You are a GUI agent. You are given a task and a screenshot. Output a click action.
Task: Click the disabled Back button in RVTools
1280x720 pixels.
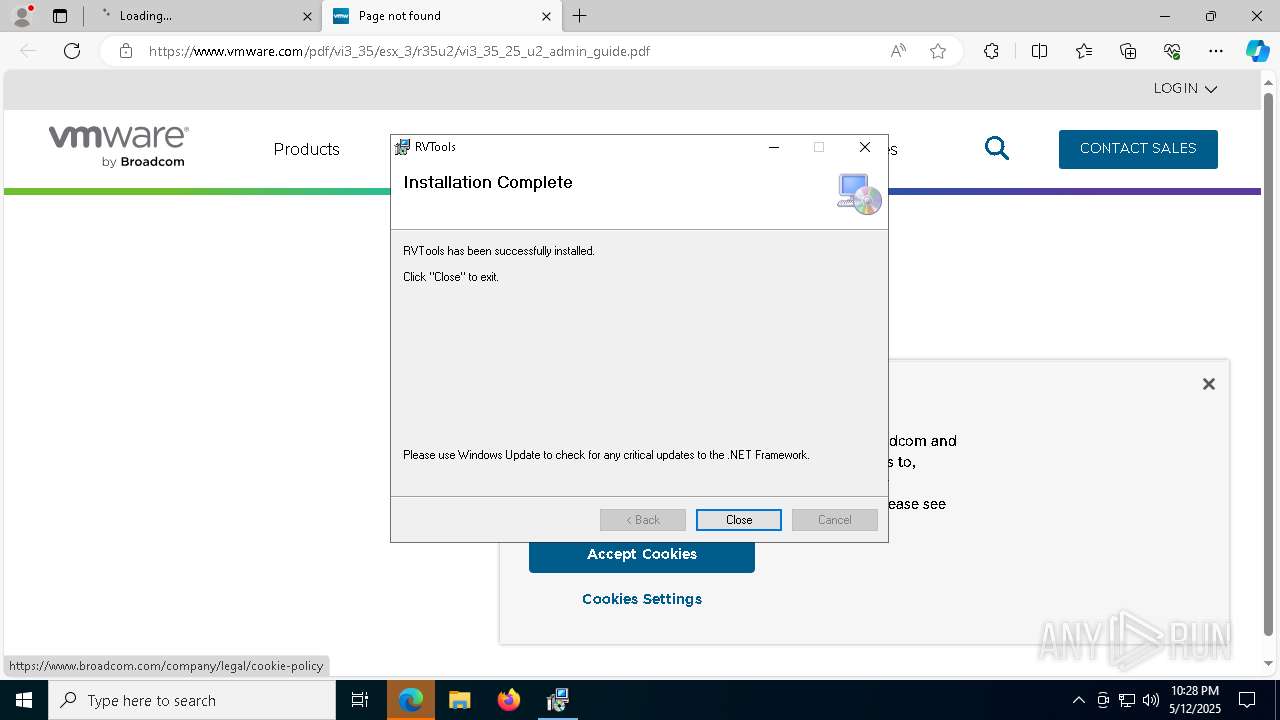pos(643,520)
